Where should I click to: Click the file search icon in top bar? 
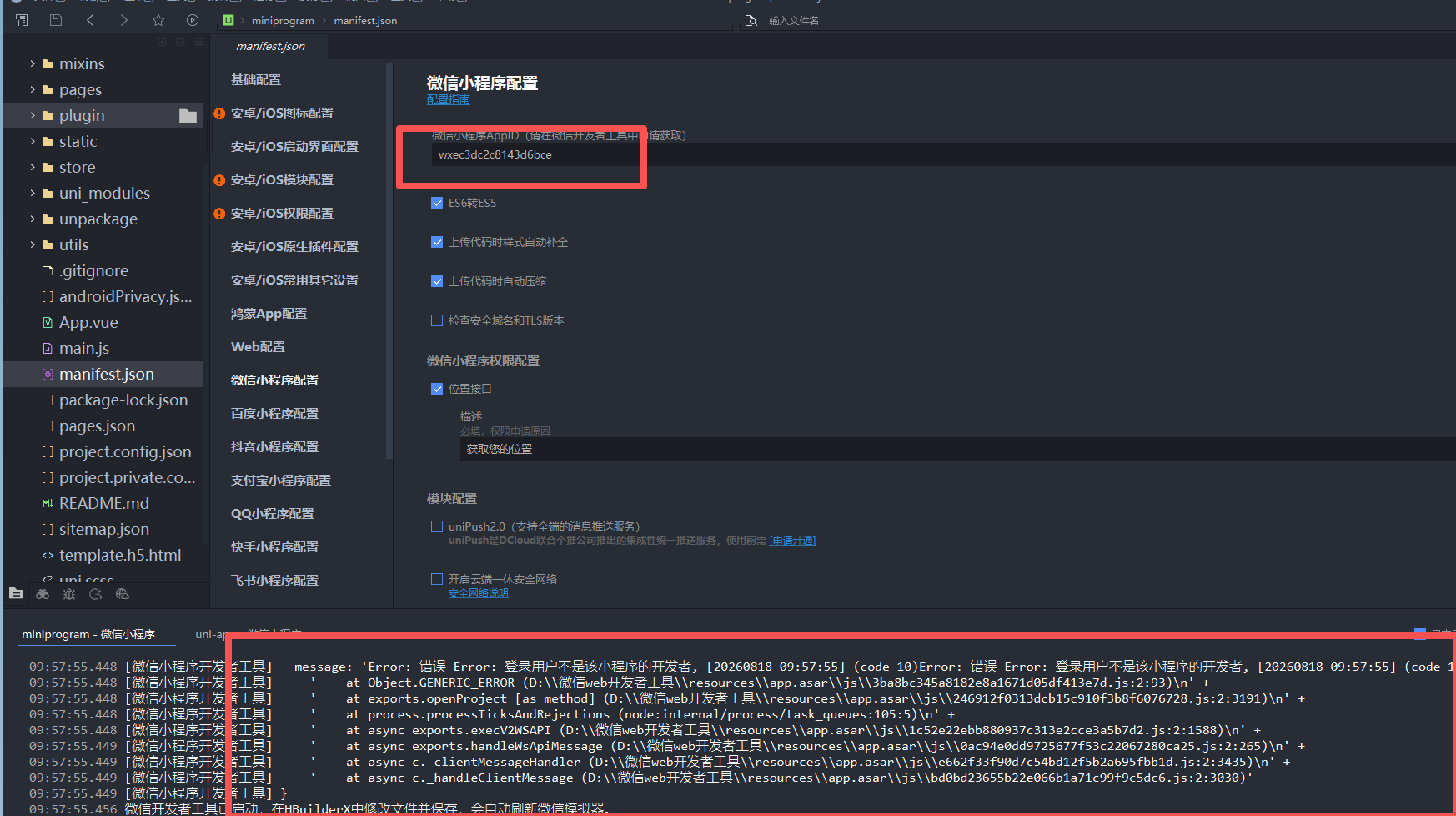751,20
